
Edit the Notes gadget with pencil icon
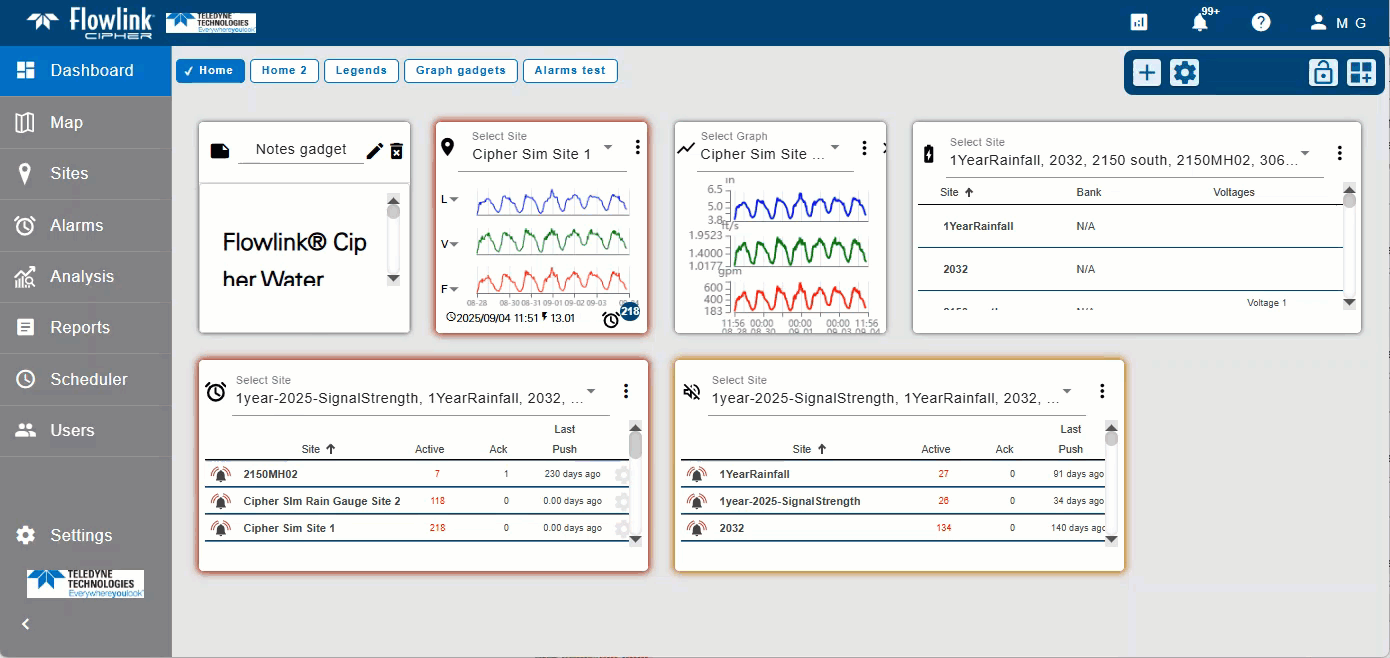click(x=375, y=151)
